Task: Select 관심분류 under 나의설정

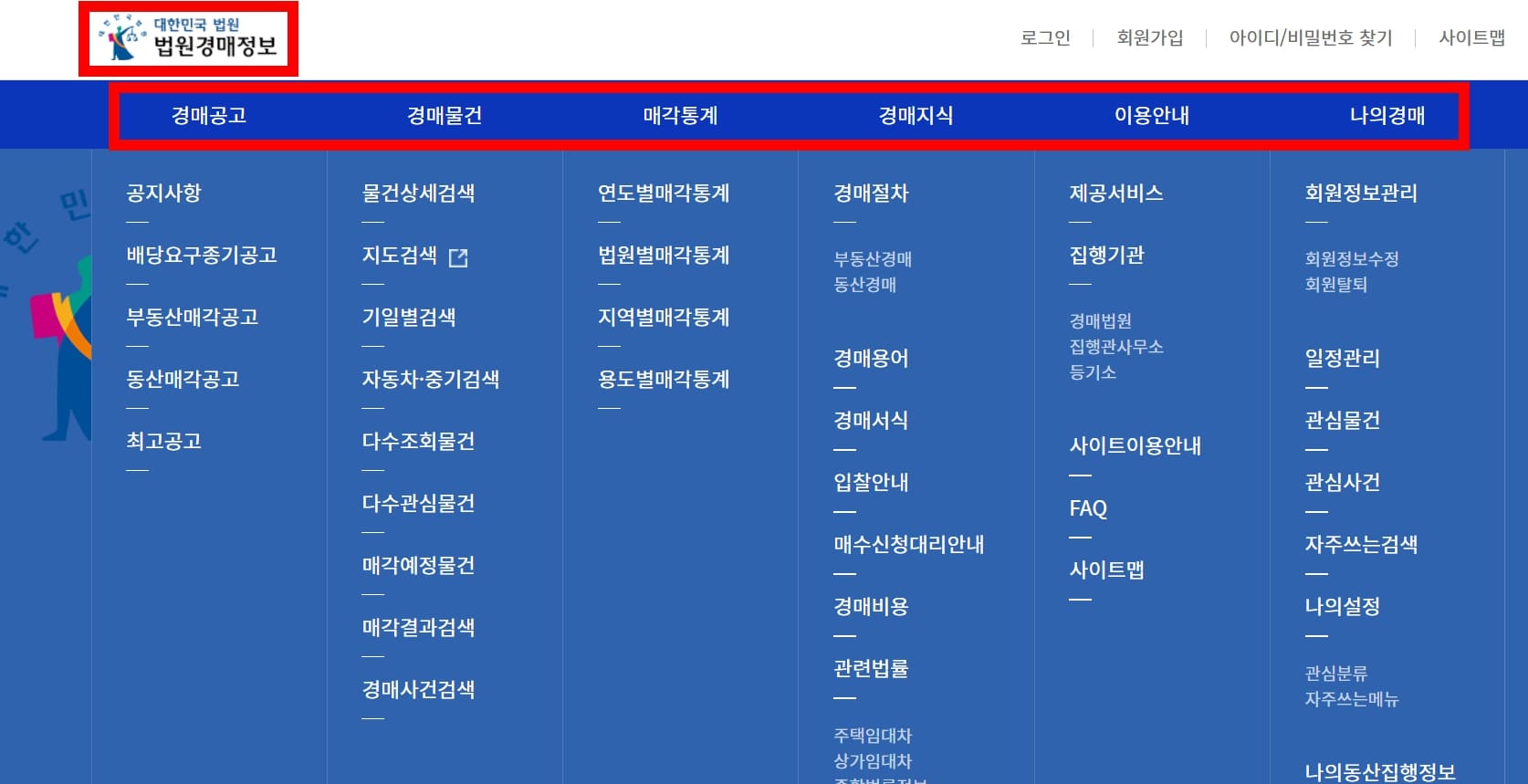Action: coord(1335,674)
